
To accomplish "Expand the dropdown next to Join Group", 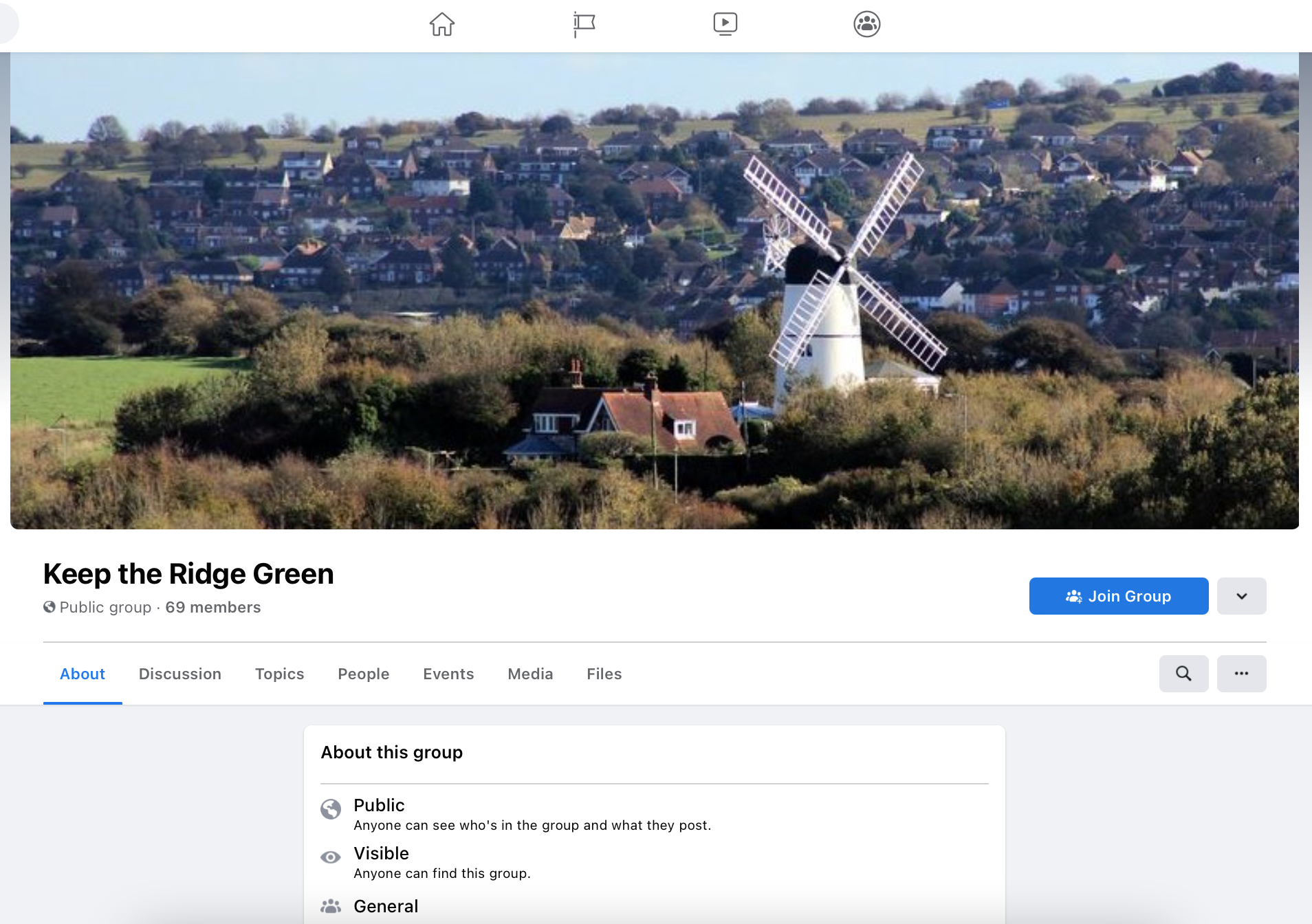I will pos(1241,596).
